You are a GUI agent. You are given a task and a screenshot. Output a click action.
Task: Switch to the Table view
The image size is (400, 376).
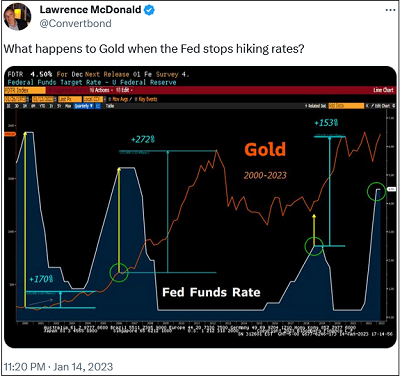(110, 106)
